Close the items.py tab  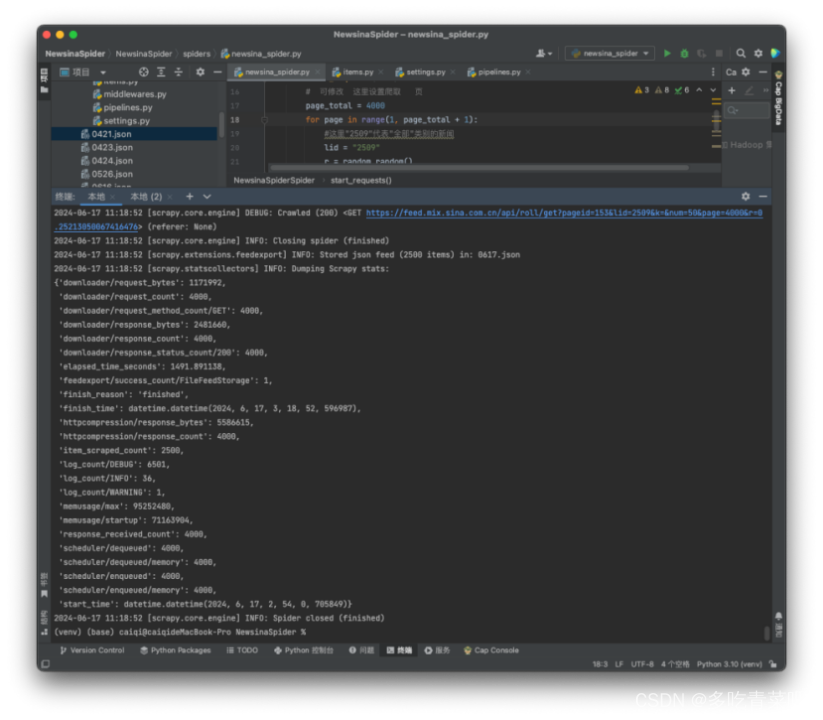[x=381, y=72]
